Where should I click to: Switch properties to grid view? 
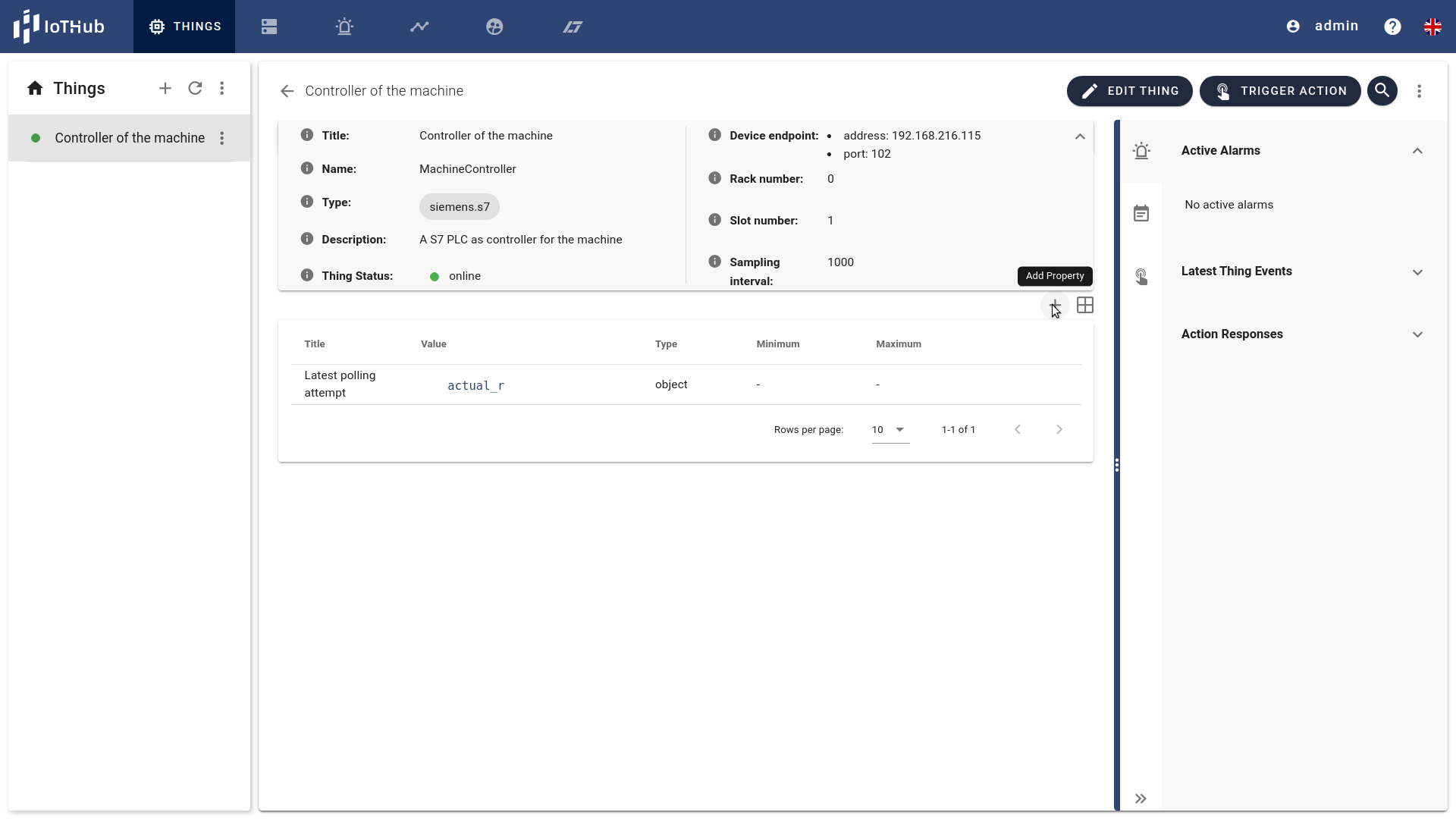pyautogui.click(x=1085, y=306)
